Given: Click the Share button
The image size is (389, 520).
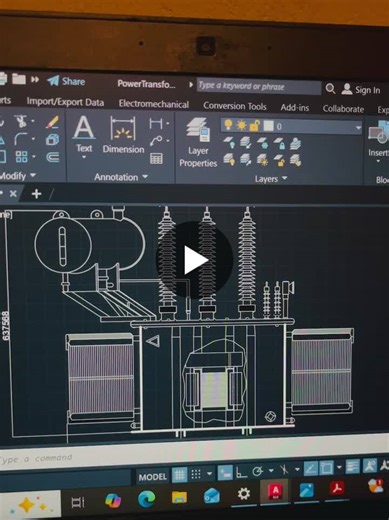Looking at the screenshot, I should [66, 81].
